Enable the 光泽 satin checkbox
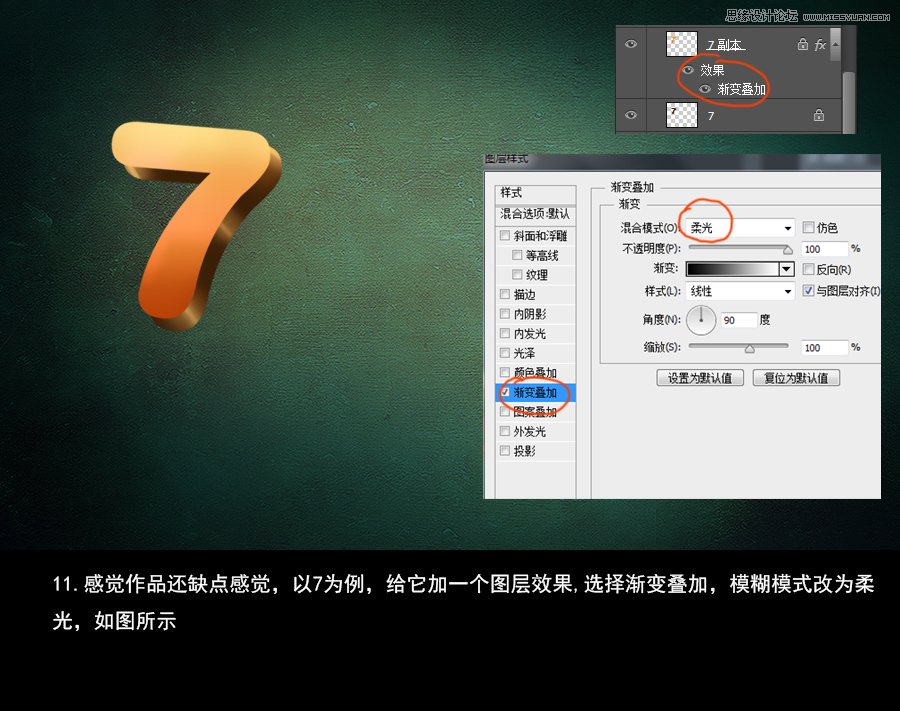 pos(505,353)
